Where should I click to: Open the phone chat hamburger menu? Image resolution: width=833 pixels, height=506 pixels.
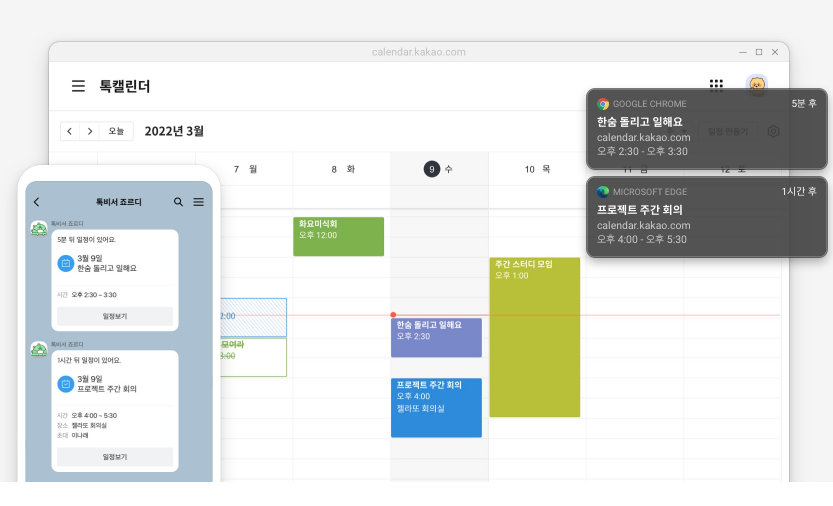coord(199,202)
